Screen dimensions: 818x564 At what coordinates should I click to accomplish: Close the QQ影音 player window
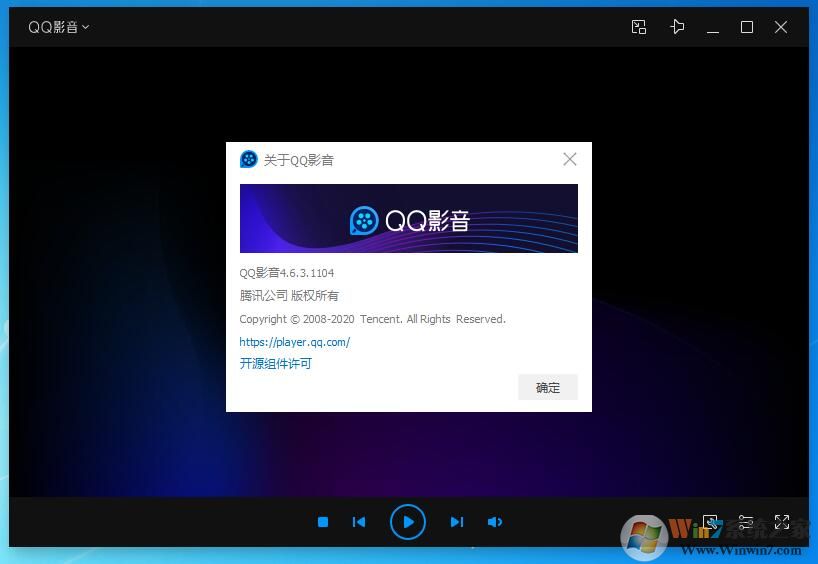pos(781,27)
